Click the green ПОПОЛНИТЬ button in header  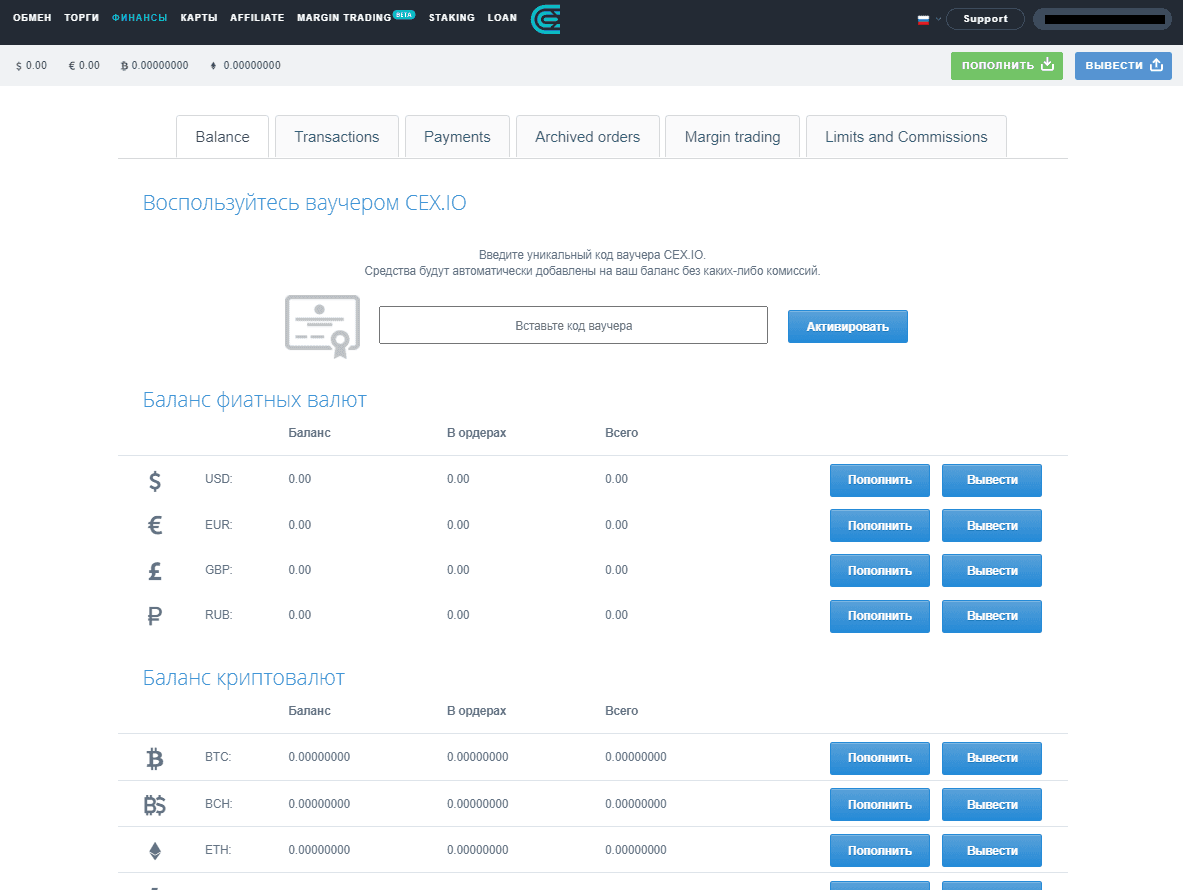(1006, 66)
